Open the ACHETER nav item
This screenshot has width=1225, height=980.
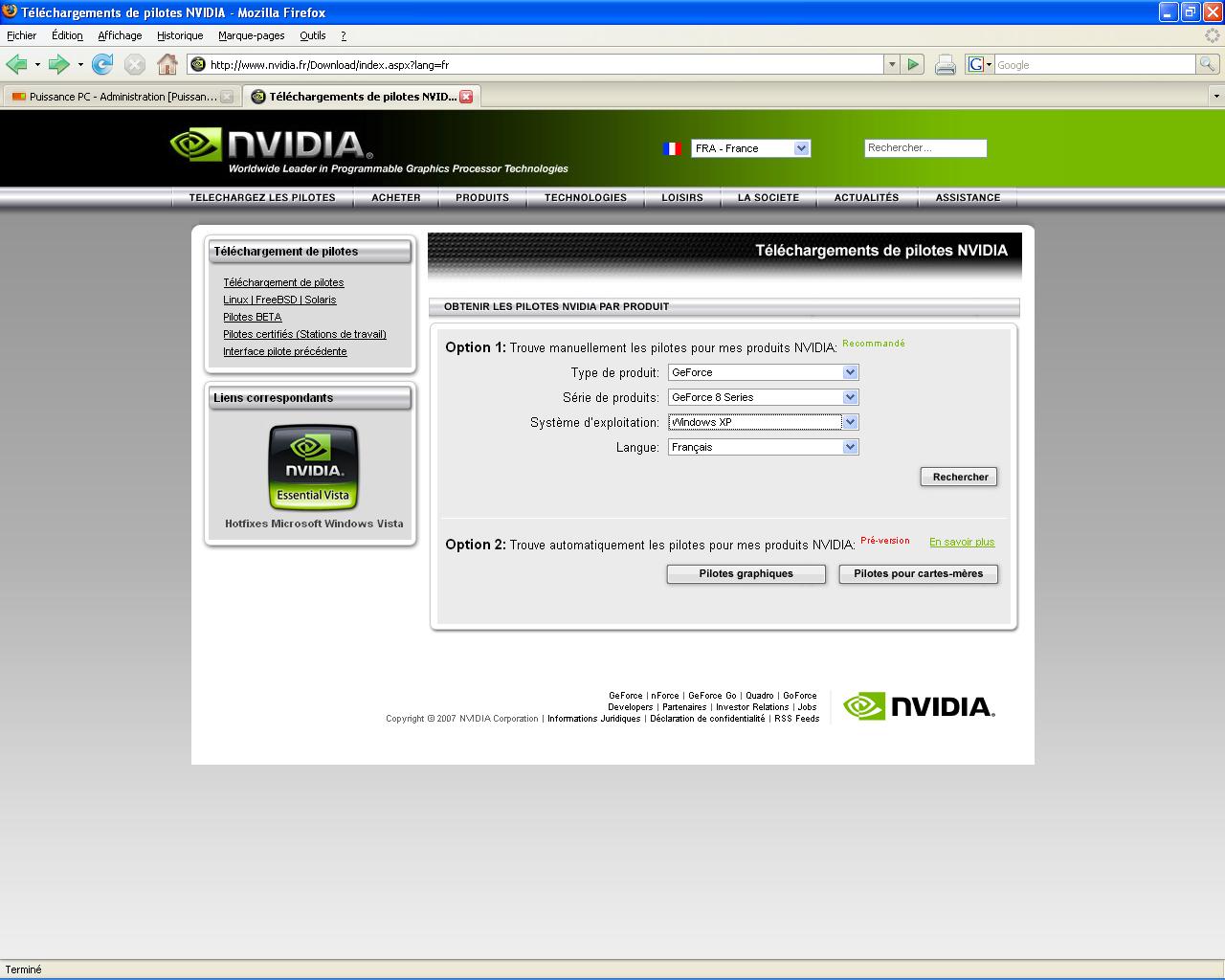click(396, 197)
